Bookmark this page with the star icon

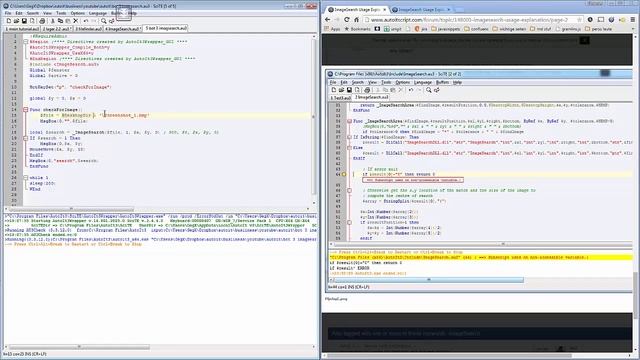[579, 20]
